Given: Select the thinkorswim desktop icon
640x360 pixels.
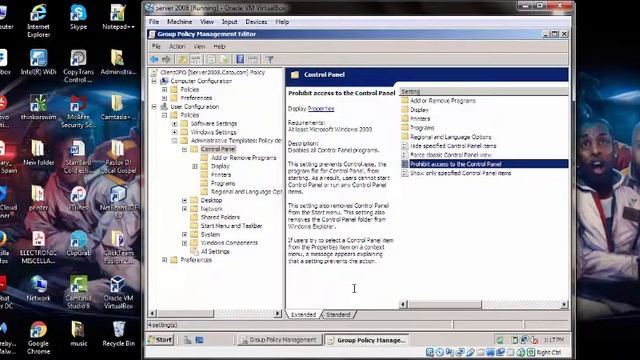Looking at the screenshot, I should (x=38, y=107).
